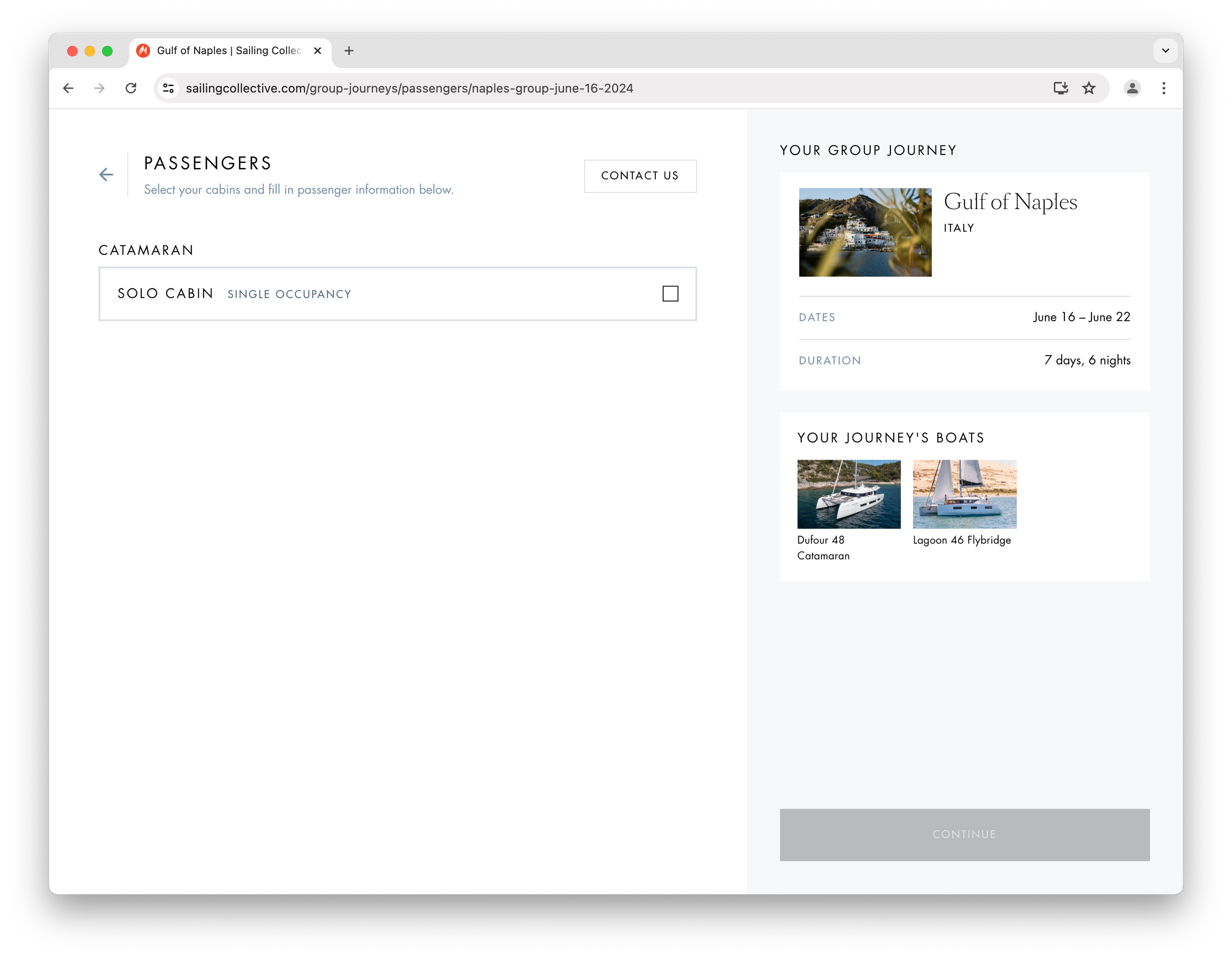This screenshot has height=959, width=1232.
Task: Click the Gulf of Naples destination photo
Action: pos(865,232)
